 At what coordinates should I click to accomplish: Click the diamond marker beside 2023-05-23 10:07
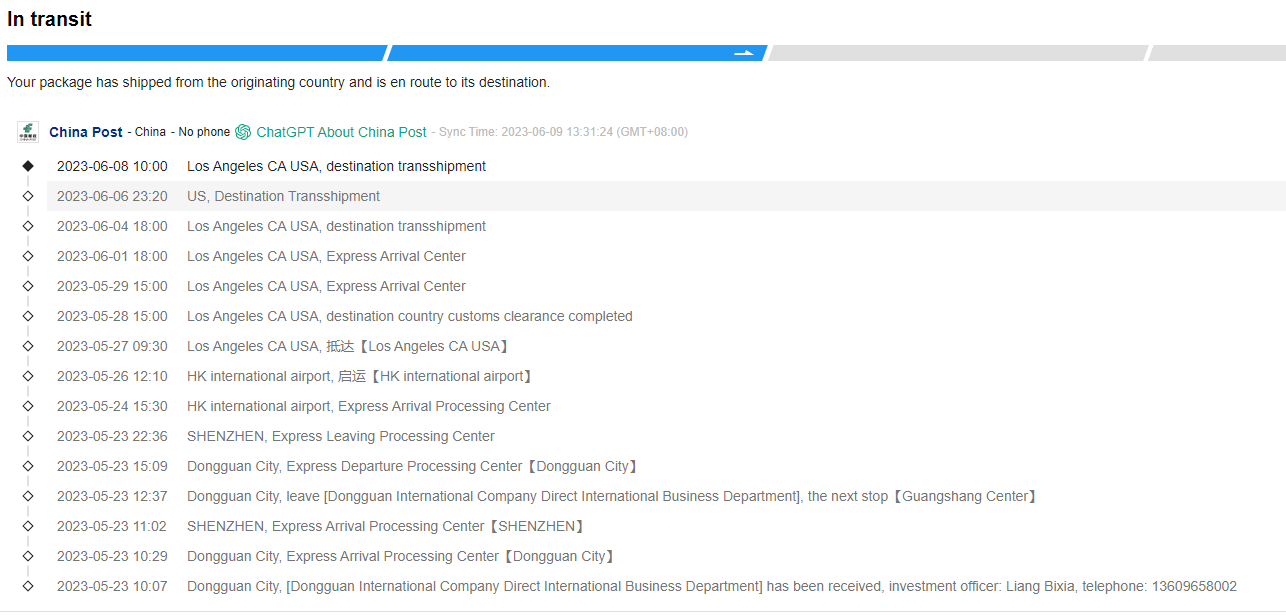coord(28,586)
